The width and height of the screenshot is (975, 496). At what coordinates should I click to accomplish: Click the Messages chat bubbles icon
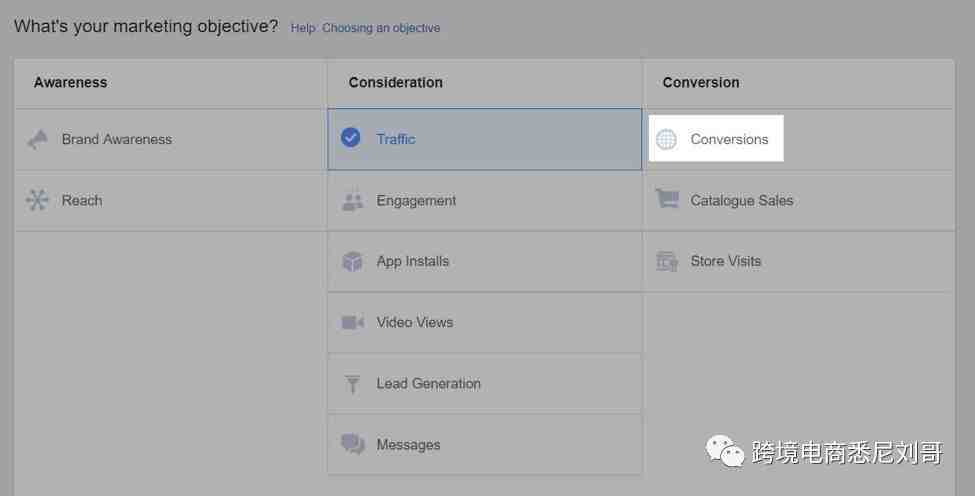[x=353, y=444]
